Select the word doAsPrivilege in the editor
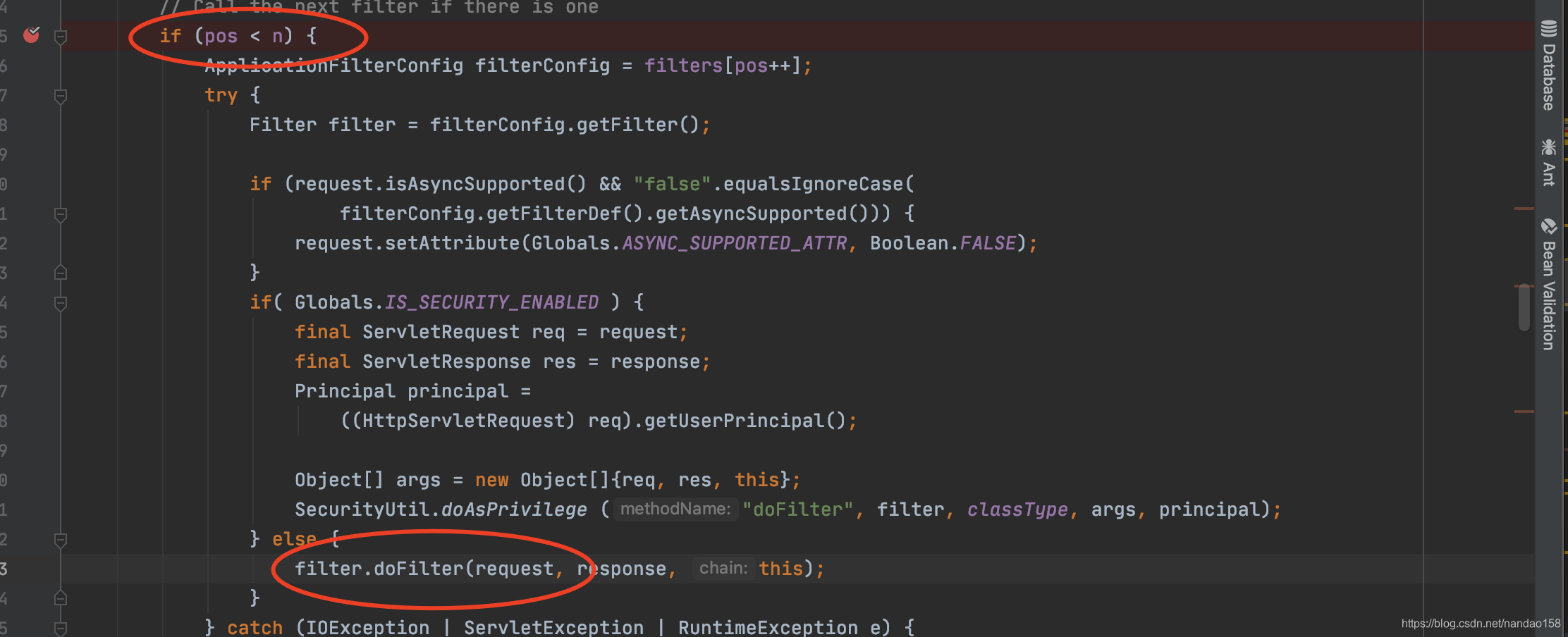1568x637 pixels. point(514,509)
